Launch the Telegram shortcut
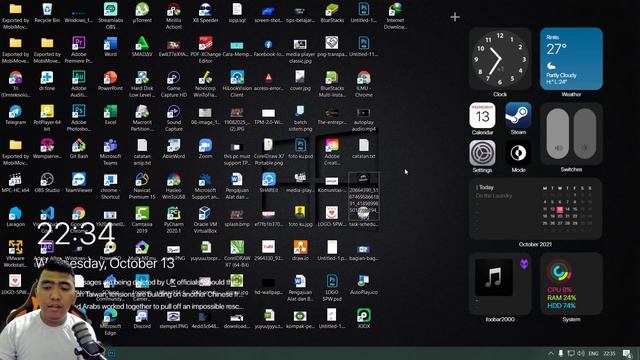This screenshot has height=360, width=640. [x=16, y=114]
